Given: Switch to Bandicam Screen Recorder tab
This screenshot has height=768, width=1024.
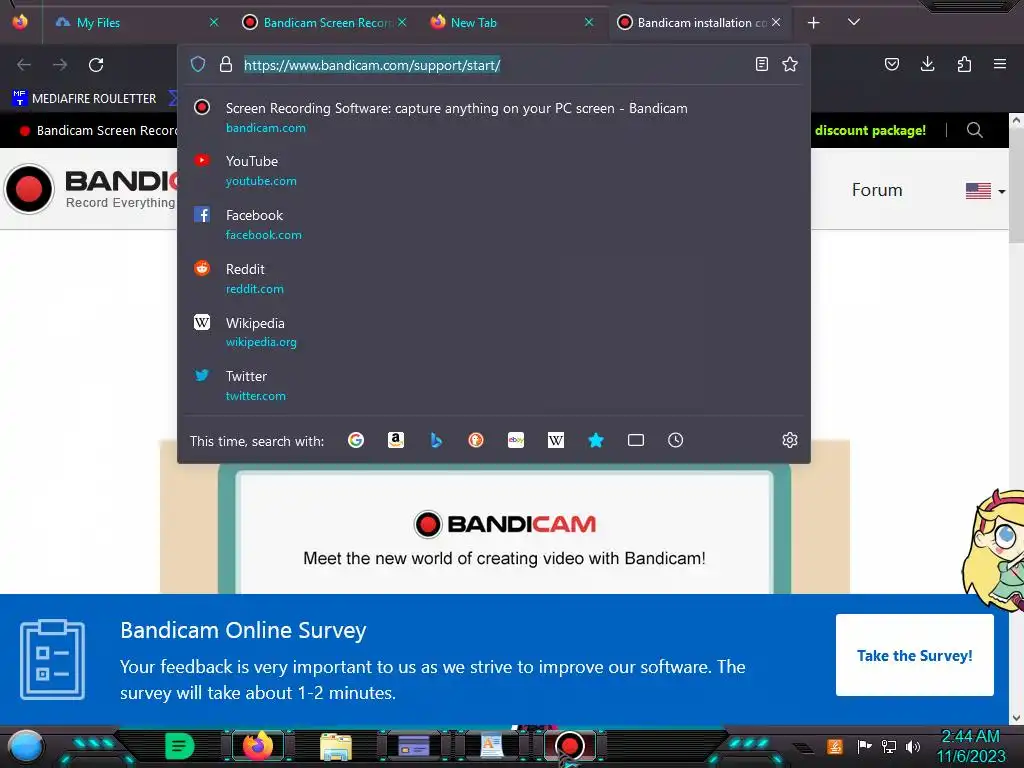Looking at the screenshot, I should pyautogui.click(x=324, y=23).
